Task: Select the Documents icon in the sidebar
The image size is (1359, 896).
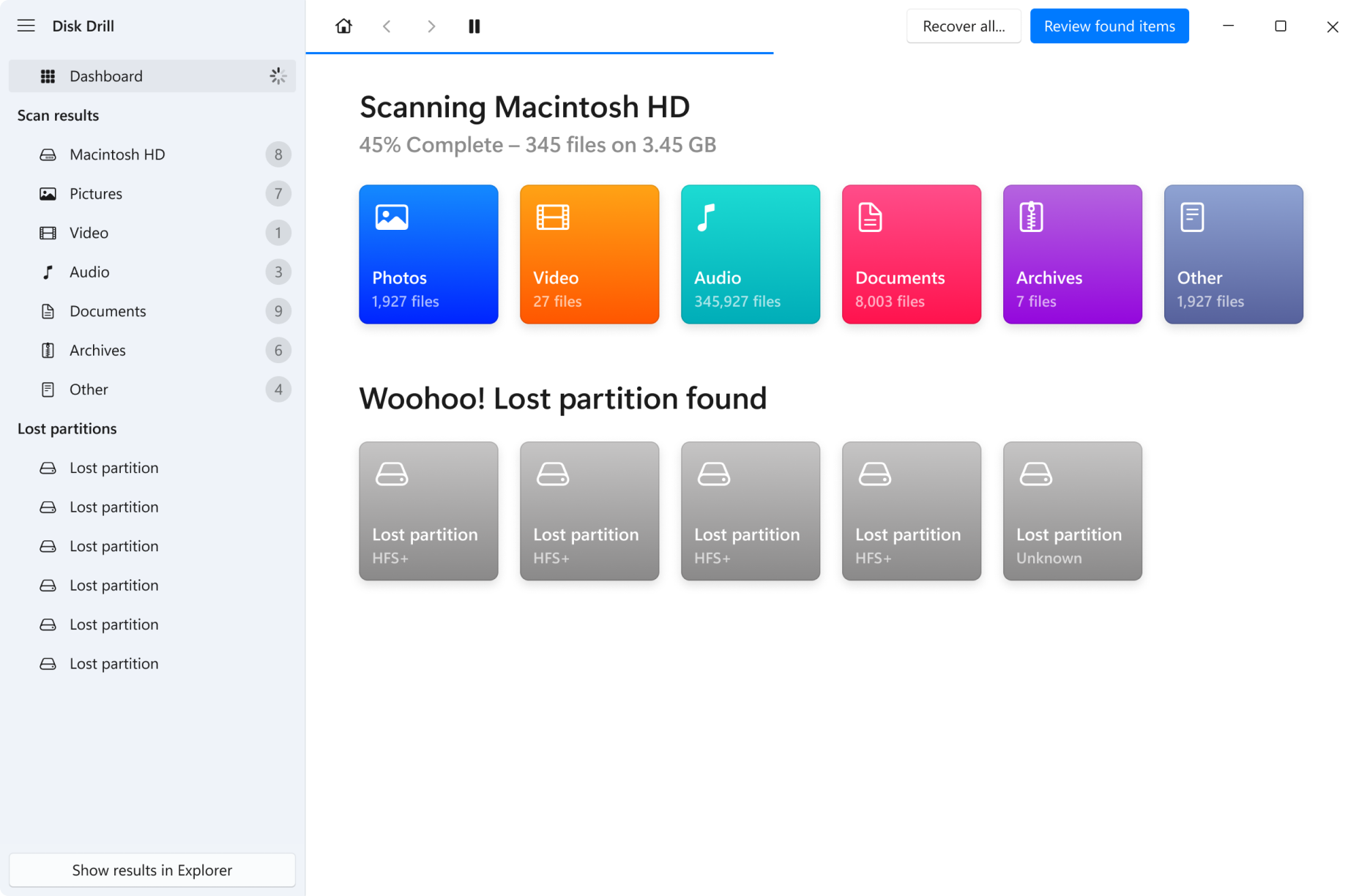Action: [48, 310]
